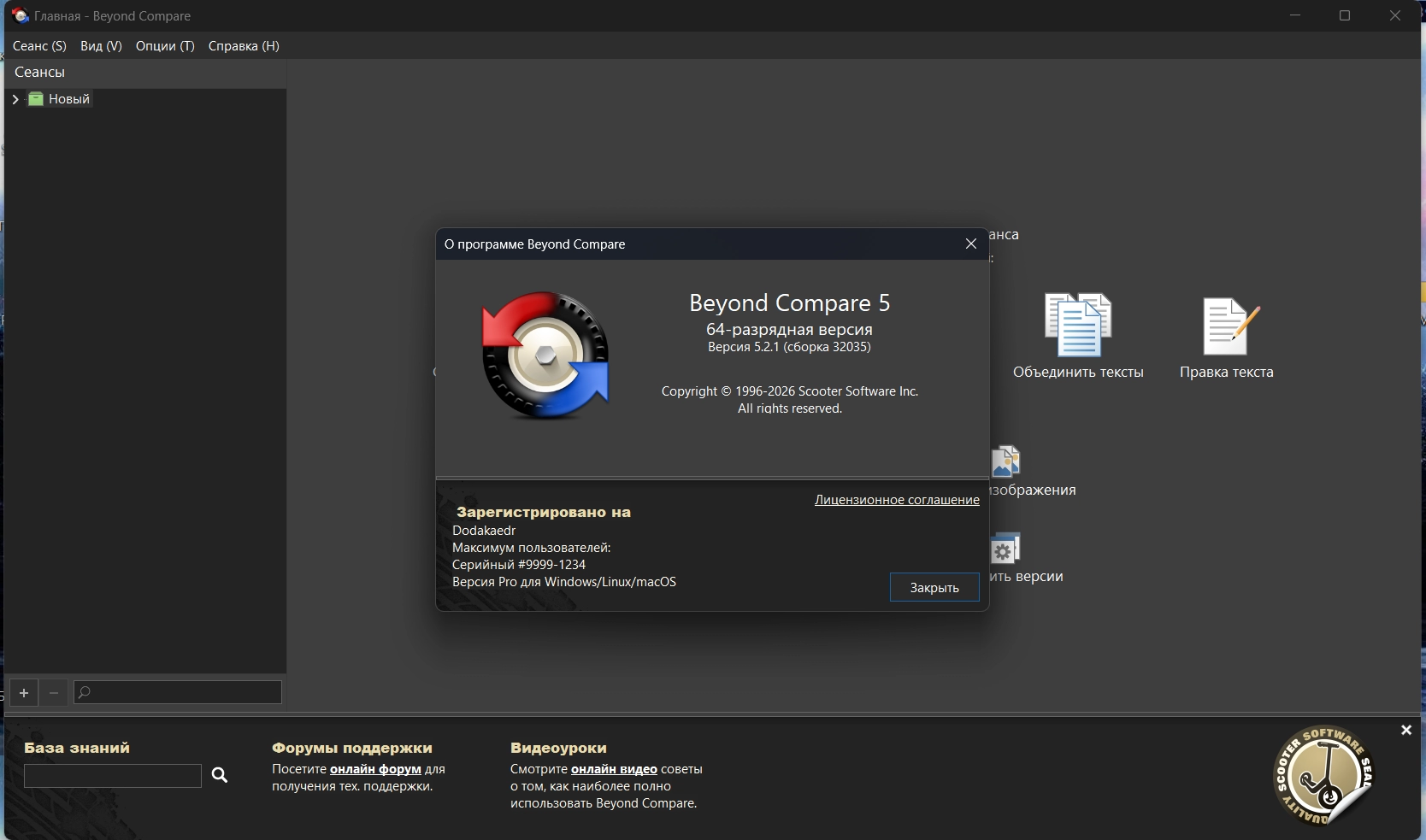Click the База знаний heading
1426x840 pixels.
tap(77, 748)
